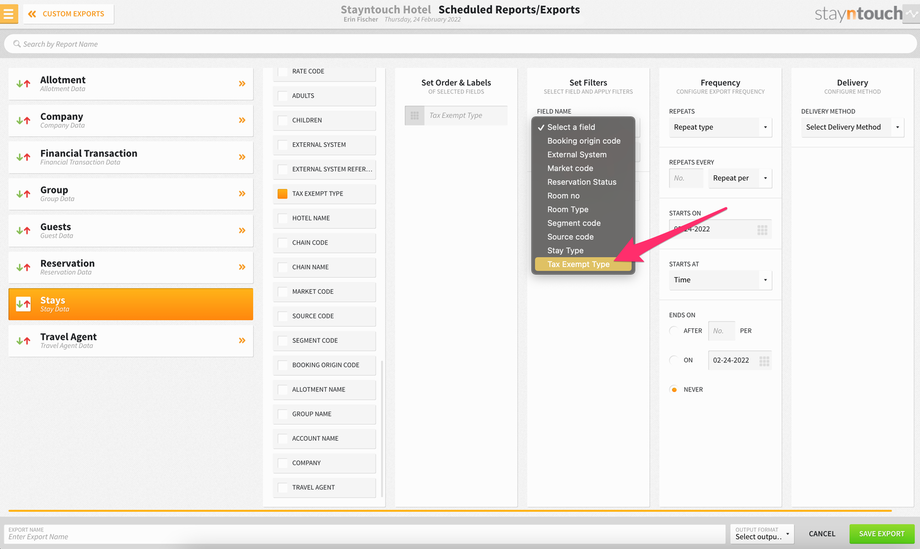The image size is (920, 549).
Task: Click the Tax Exempt Type label field
Action: coord(466,116)
